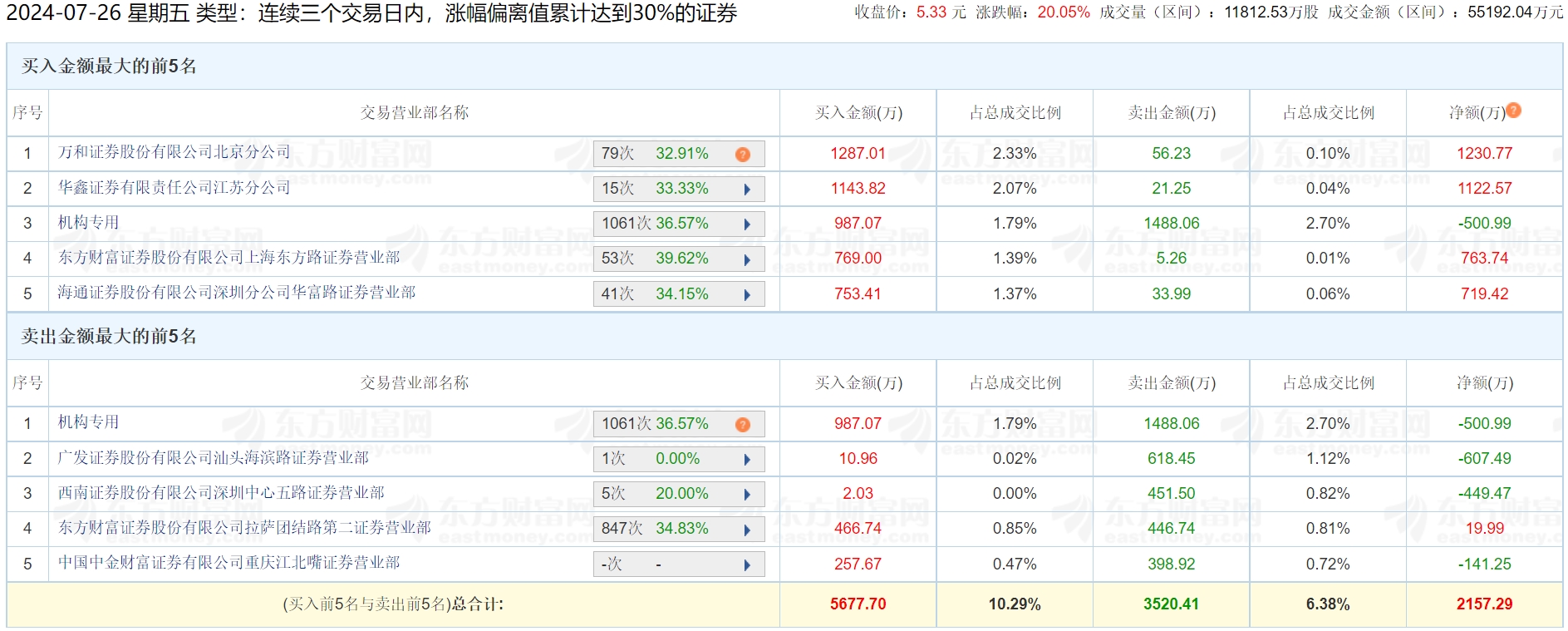Open 西南证券深圳中心五路营业部 link
The image size is (1568, 631).
click(221, 493)
